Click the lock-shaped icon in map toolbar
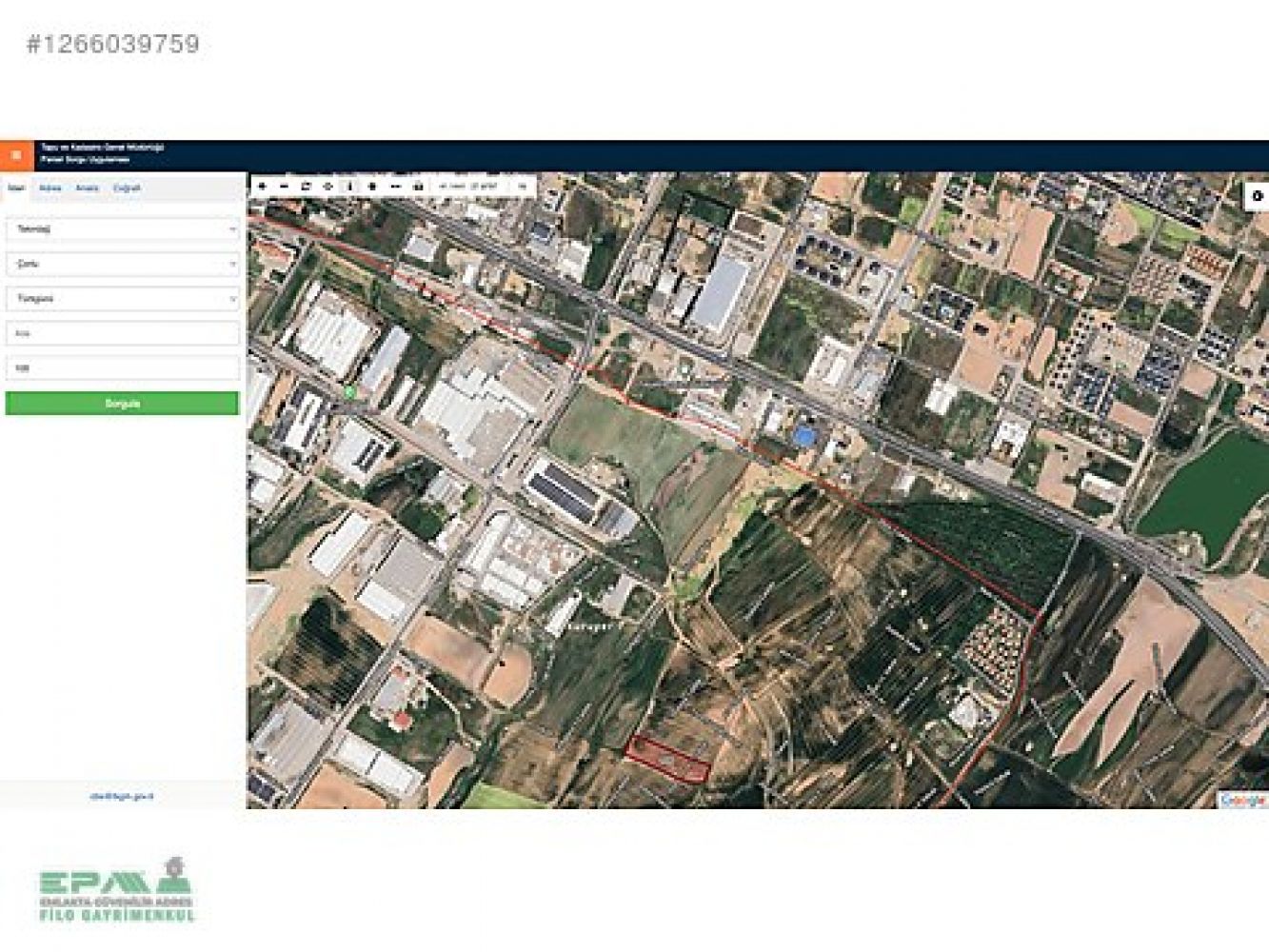Screen dimensions: 1269x952 click(x=417, y=187)
